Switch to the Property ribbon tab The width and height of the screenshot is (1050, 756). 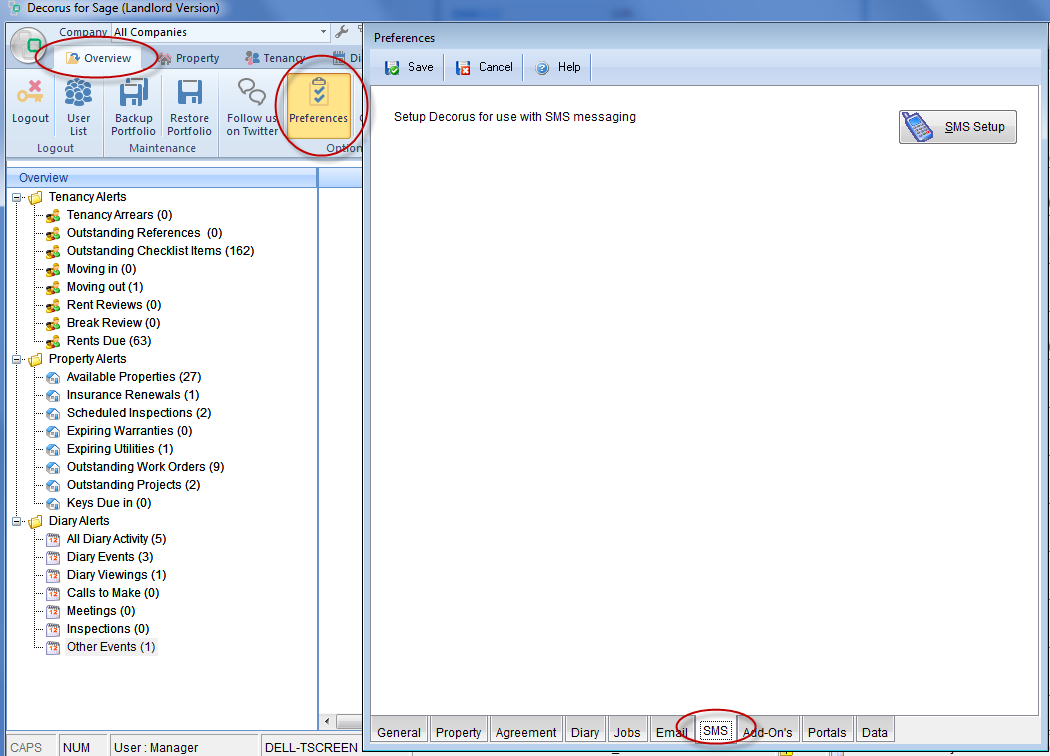pyautogui.click(x=189, y=58)
